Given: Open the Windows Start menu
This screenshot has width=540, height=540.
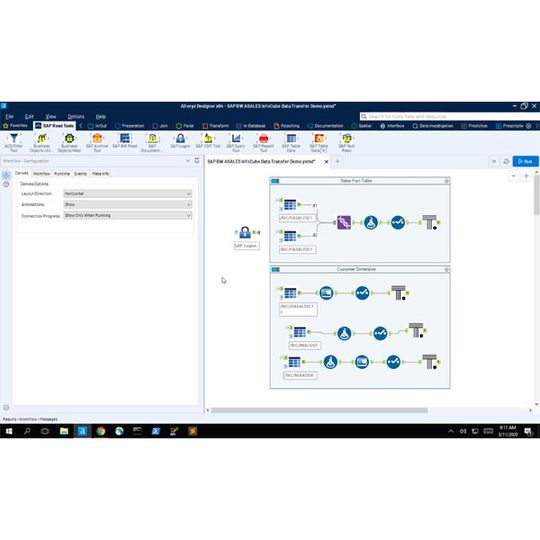Looking at the screenshot, I should click(x=9, y=431).
